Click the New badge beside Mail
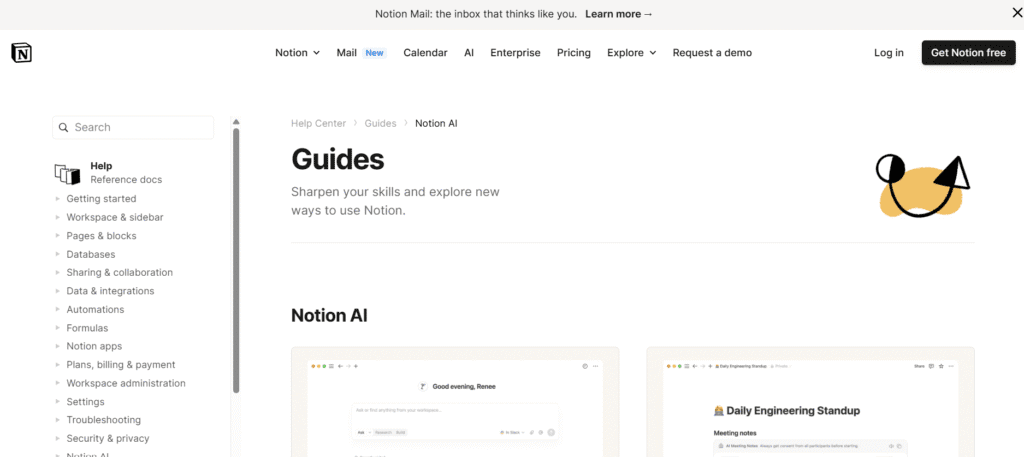 click(x=375, y=53)
